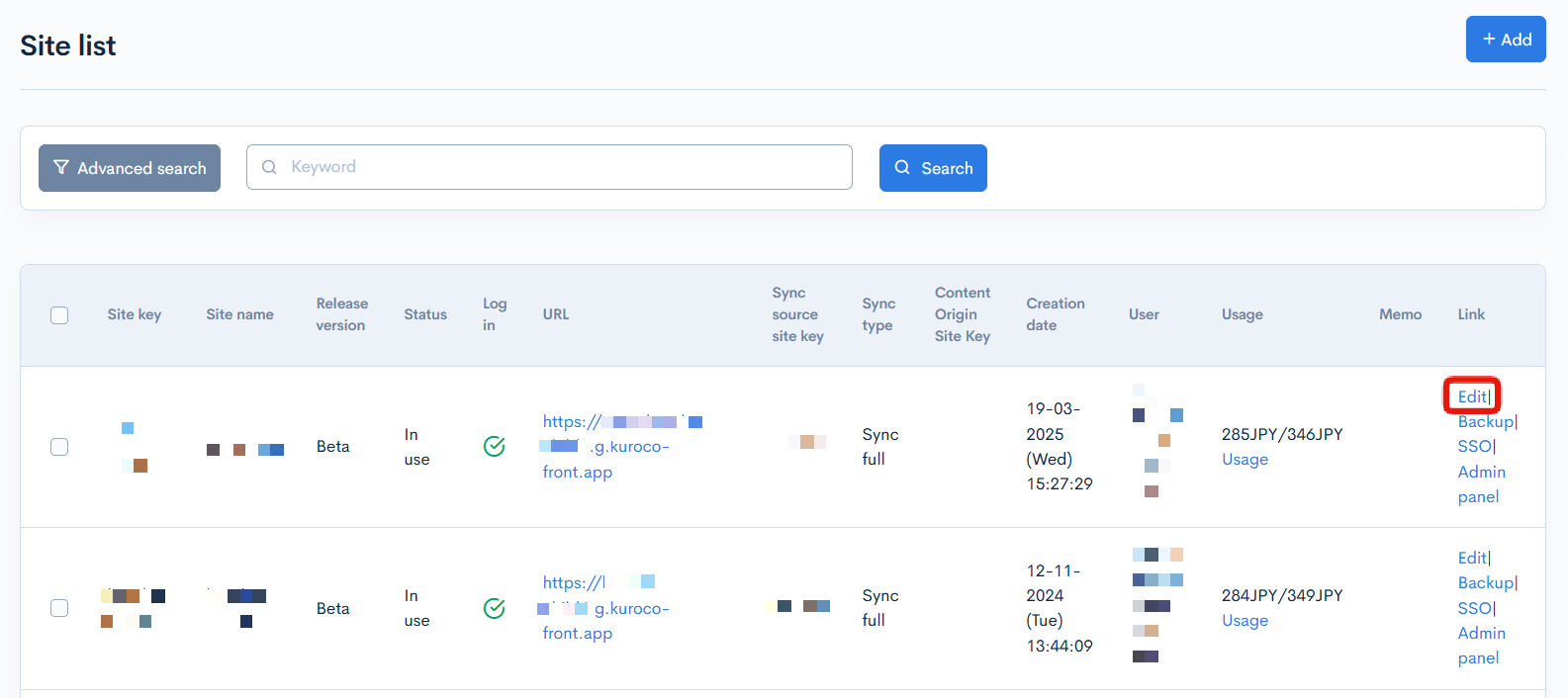The height and width of the screenshot is (698, 1568).
Task: Click the magnifier icon inside the Keyword field
Action: (269, 167)
